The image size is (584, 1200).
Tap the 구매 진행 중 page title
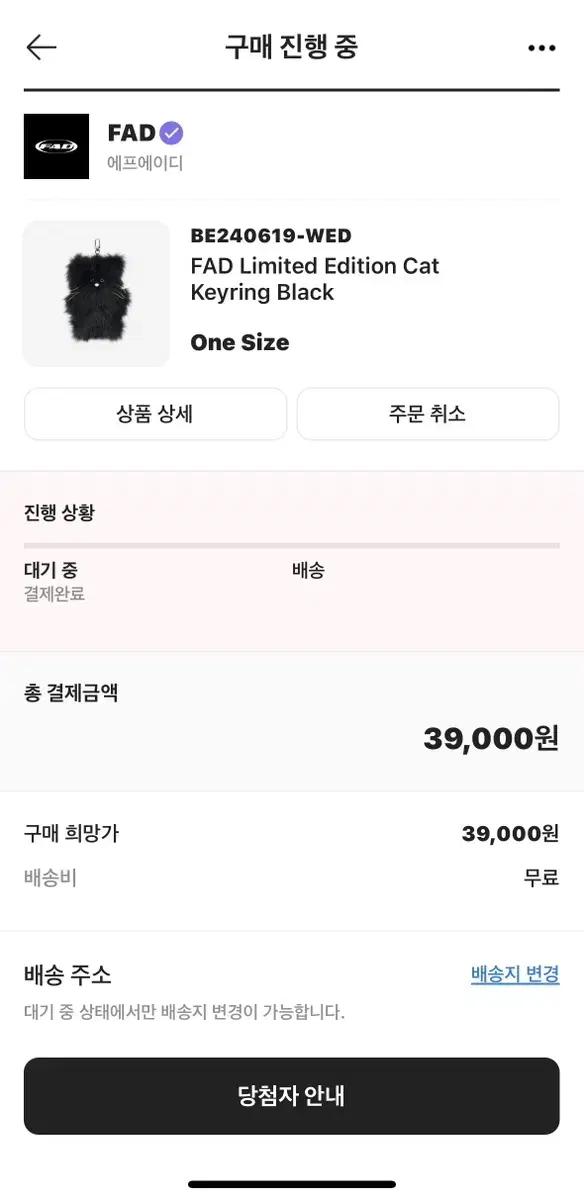291,47
